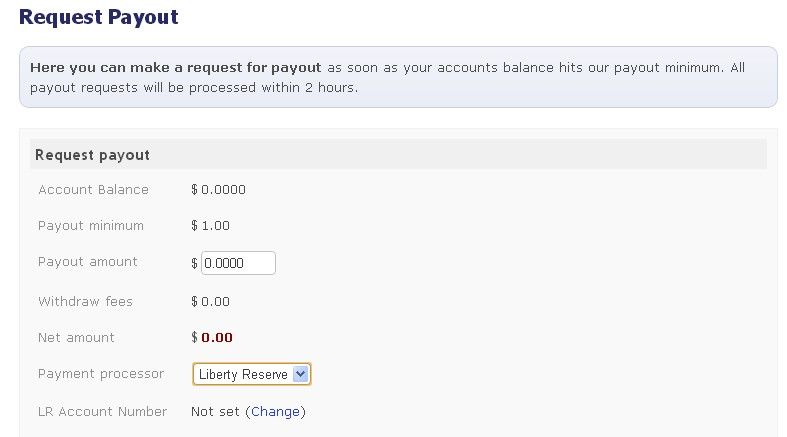This screenshot has width=787, height=437.
Task: Open the Liberty Reserve payment processor dropdown
Action: click(244, 375)
